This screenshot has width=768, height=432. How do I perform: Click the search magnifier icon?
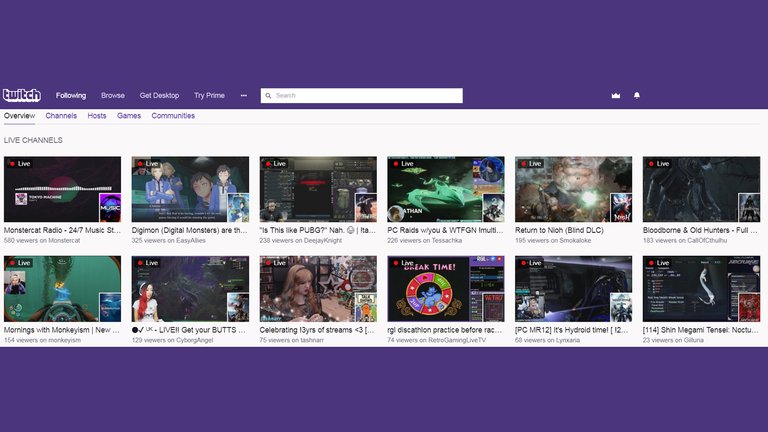click(x=268, y=96)
